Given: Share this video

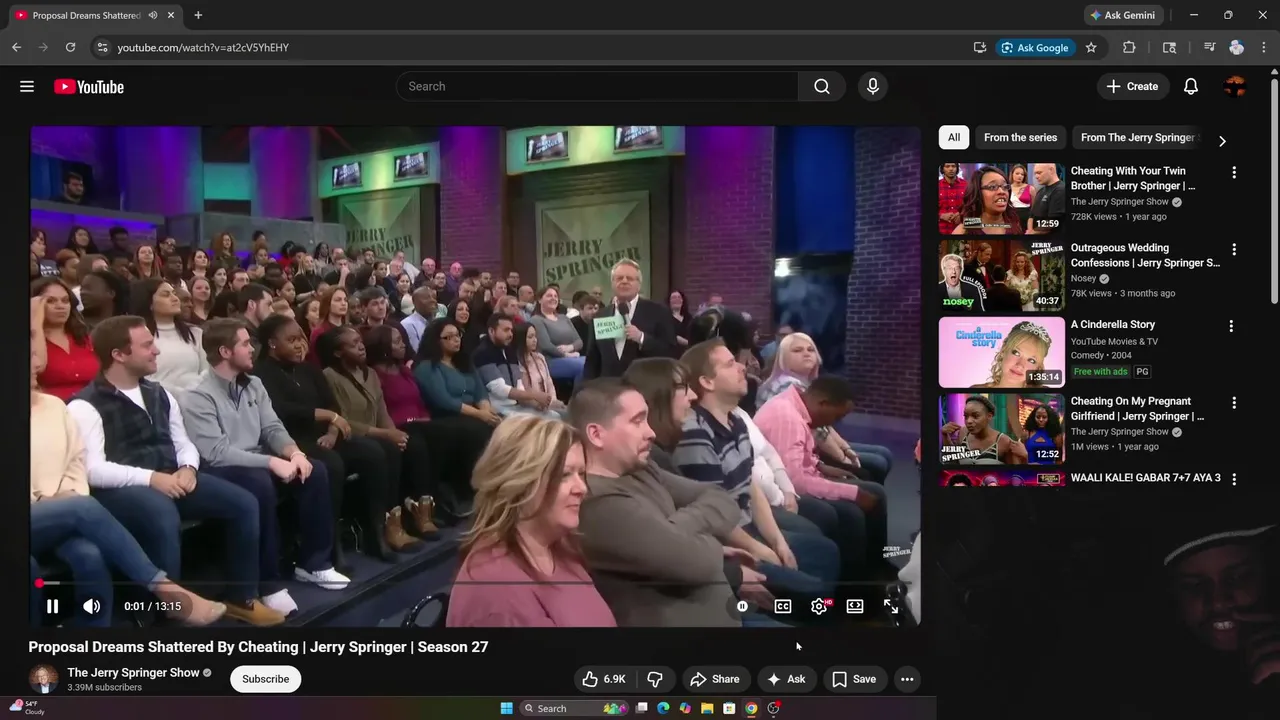Looking at the screenshot, I should click(714, 679).
